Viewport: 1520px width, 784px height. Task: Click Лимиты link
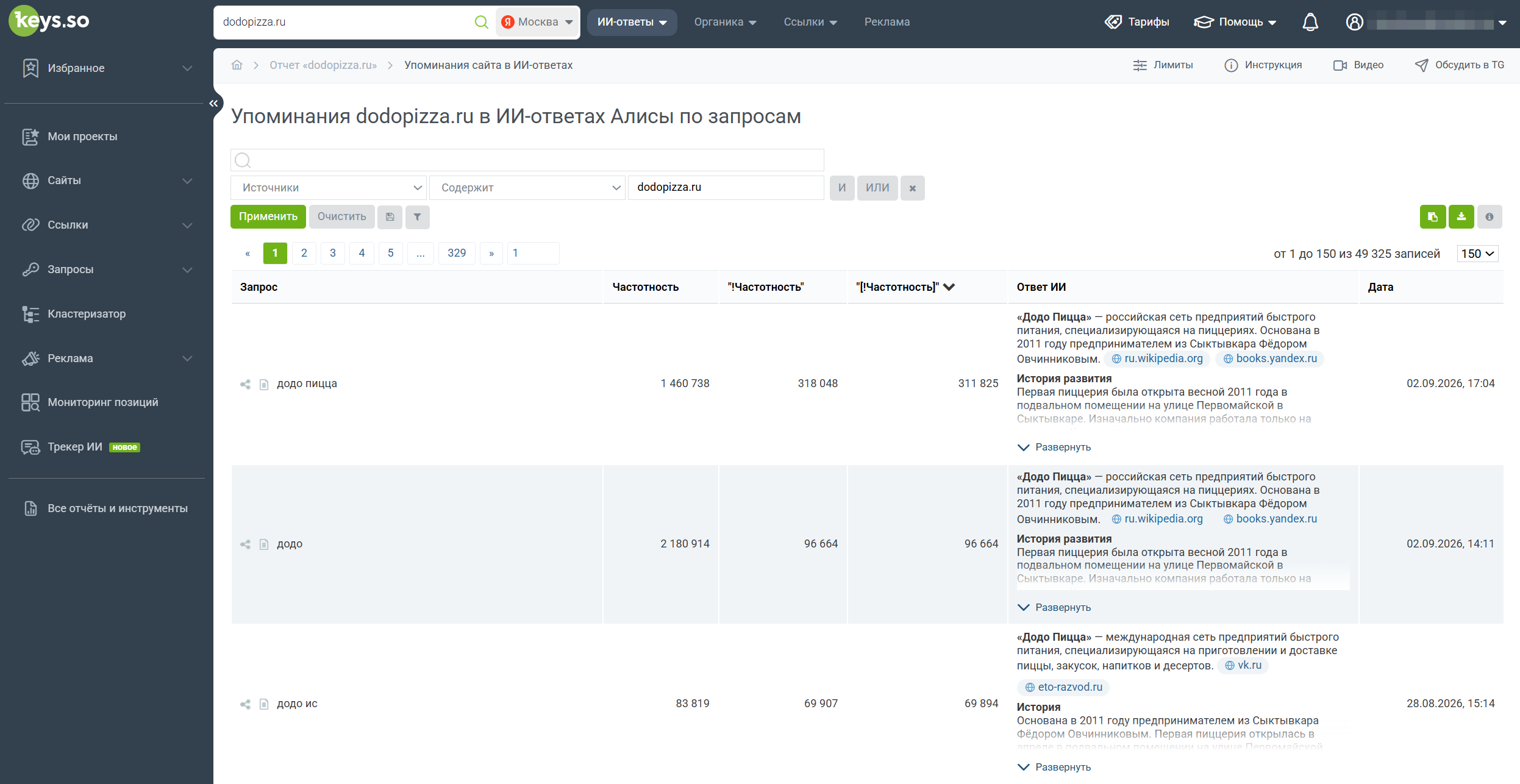pos(1163,65)
